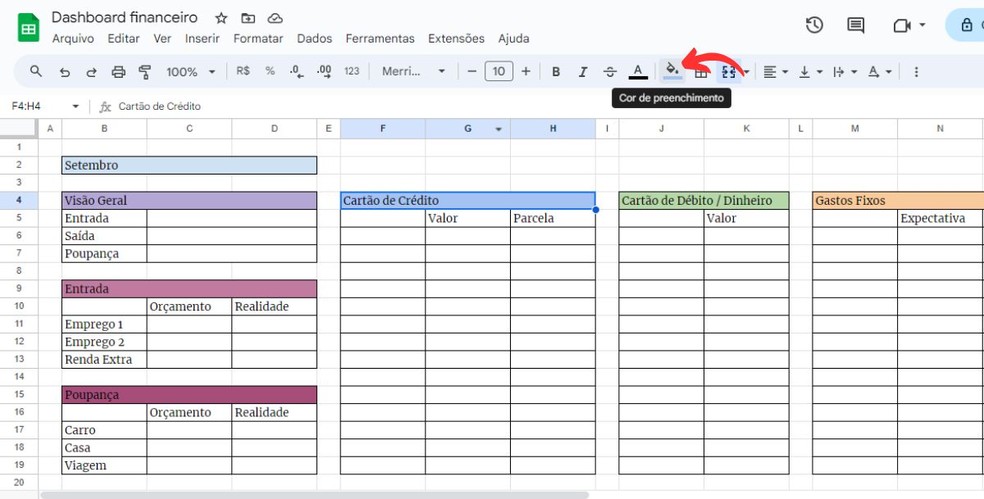Select all cells corner button
This screenshot has width=984, height=499.
coord(19,129)
